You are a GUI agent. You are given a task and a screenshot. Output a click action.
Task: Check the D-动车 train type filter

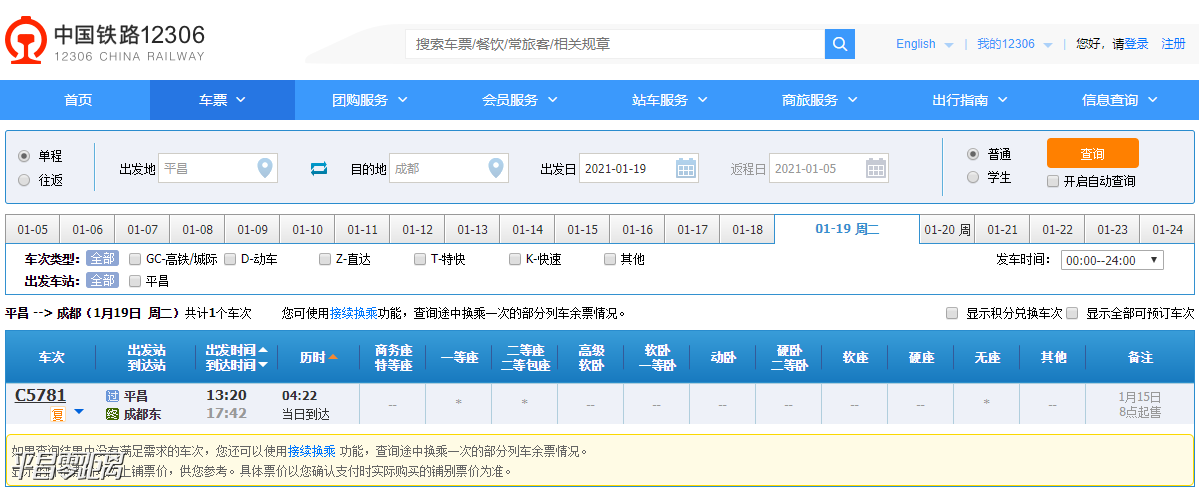click(x=230, y=259)
